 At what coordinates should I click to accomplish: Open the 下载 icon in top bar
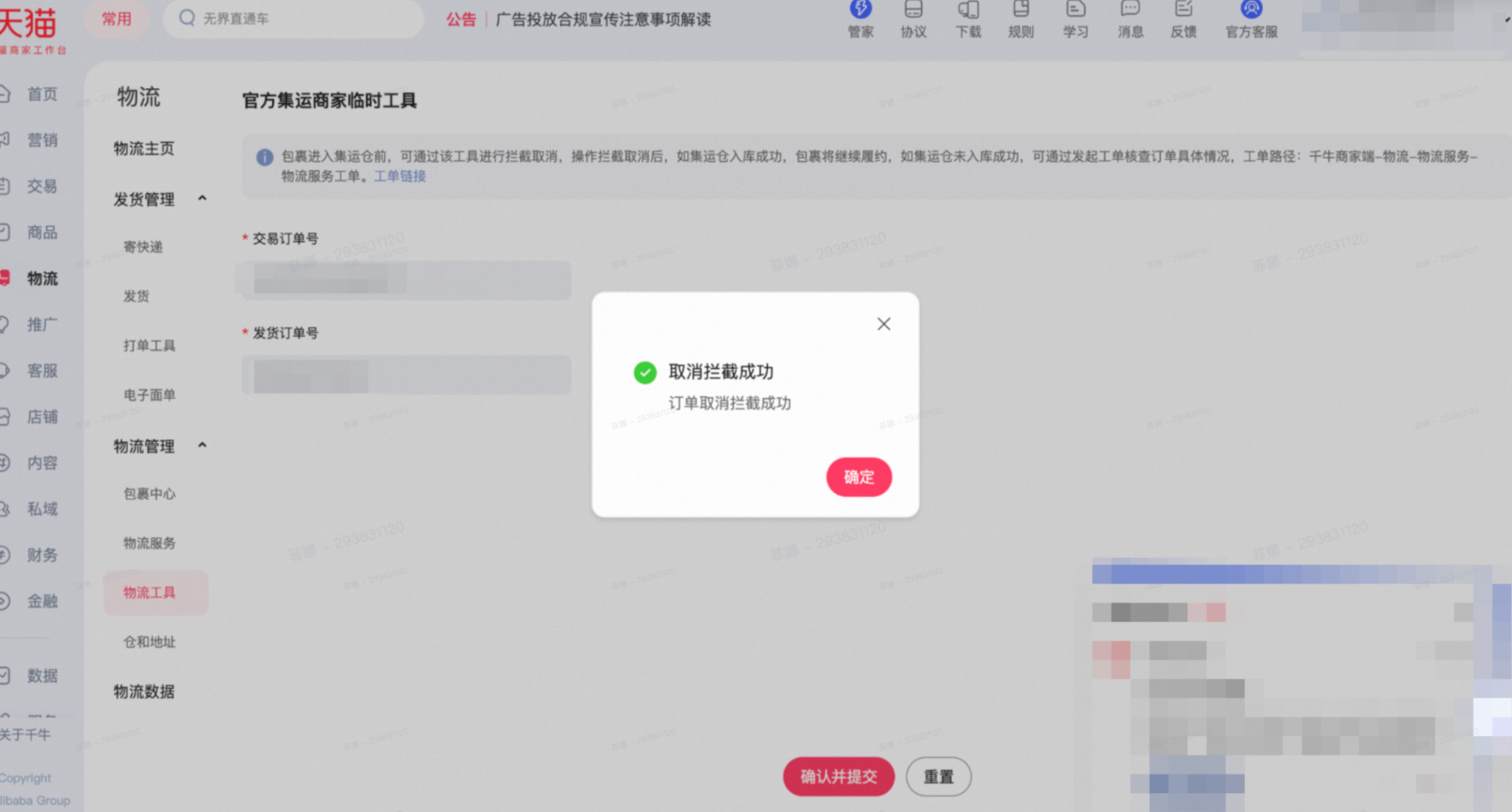pos(967,19)
